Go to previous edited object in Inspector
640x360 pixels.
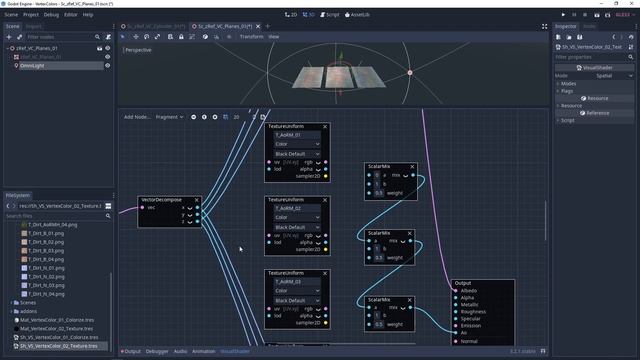(x=613, y=37)
